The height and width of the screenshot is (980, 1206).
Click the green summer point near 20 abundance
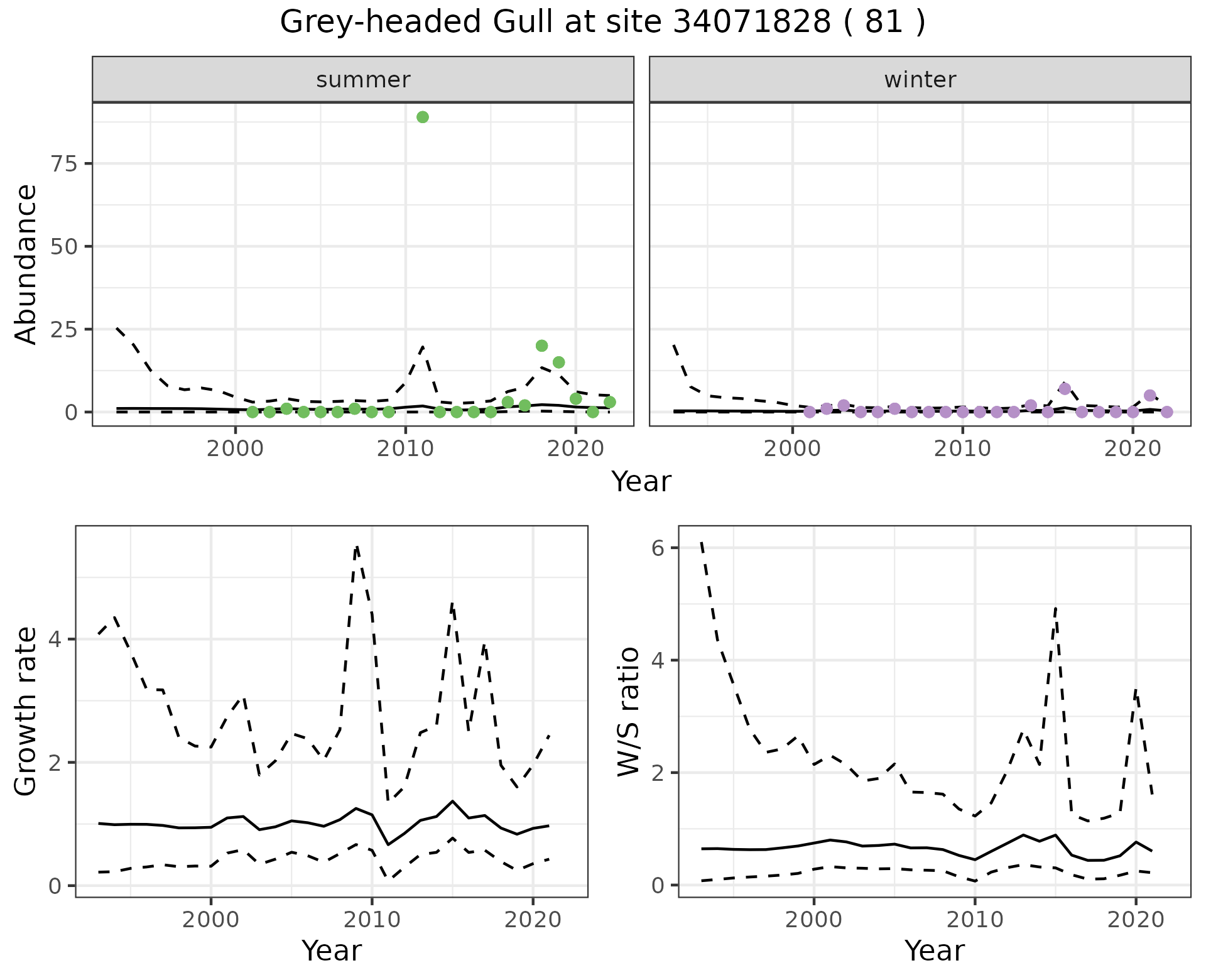click(541, 346)
